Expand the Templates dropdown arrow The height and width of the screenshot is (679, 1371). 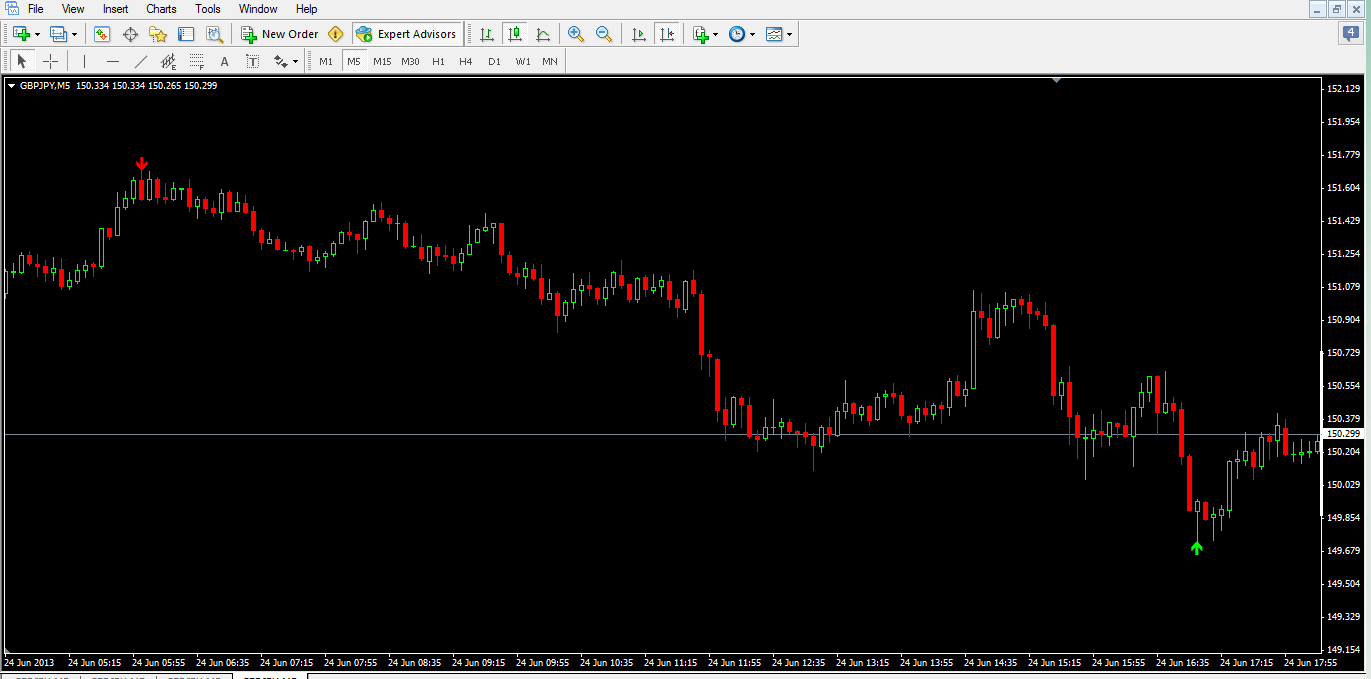tap(790, 34)
